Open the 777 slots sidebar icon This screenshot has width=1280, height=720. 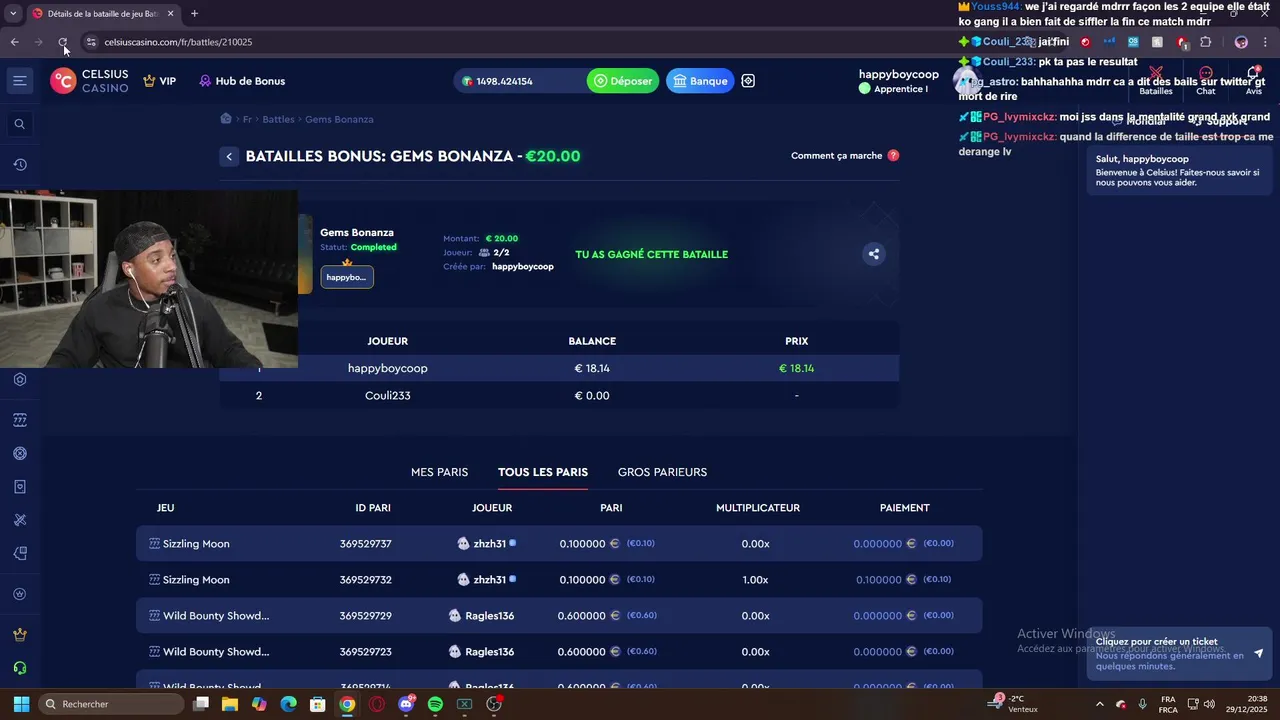19,420
